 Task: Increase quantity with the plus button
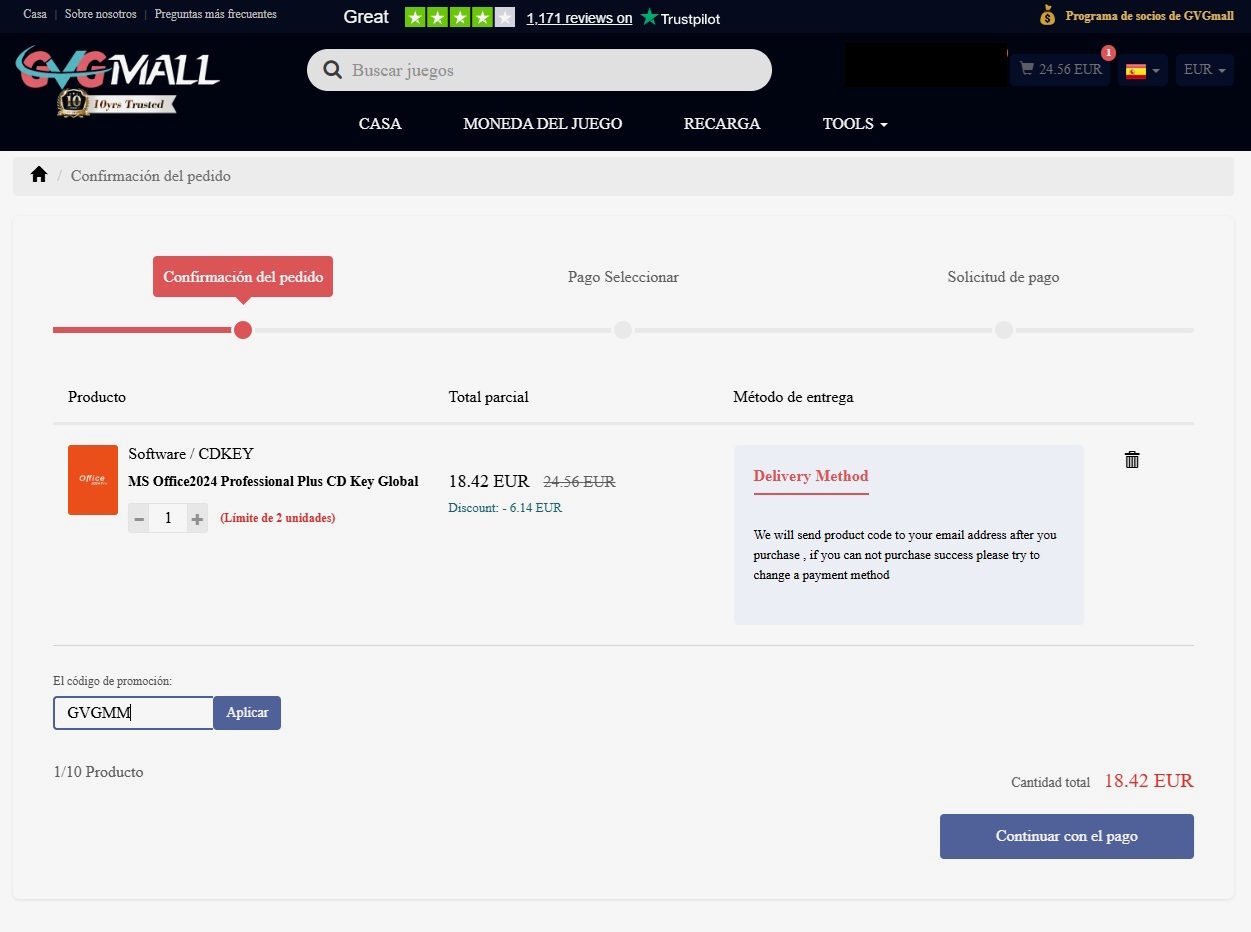197,518
